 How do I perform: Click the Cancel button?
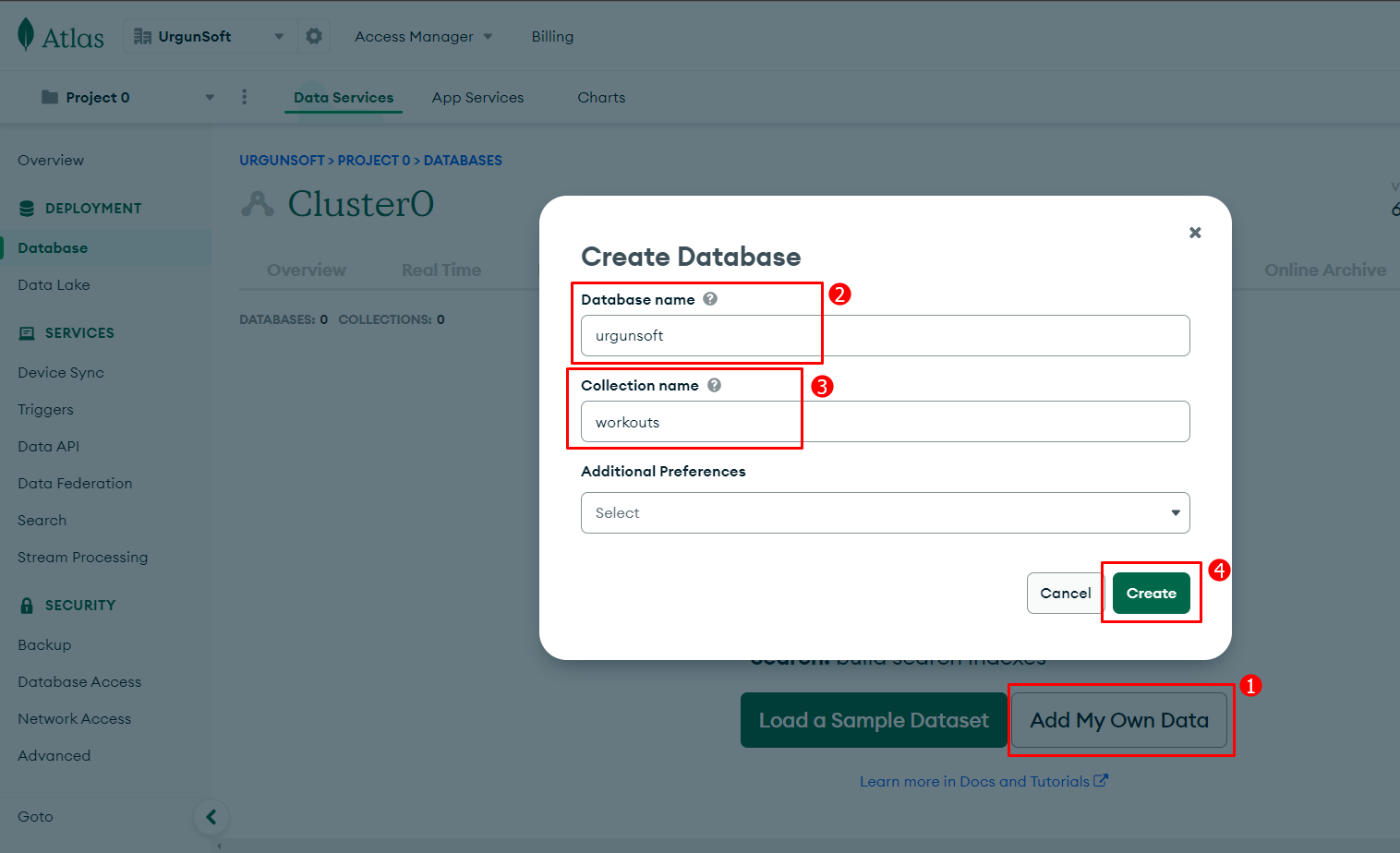pos(1066,593)
